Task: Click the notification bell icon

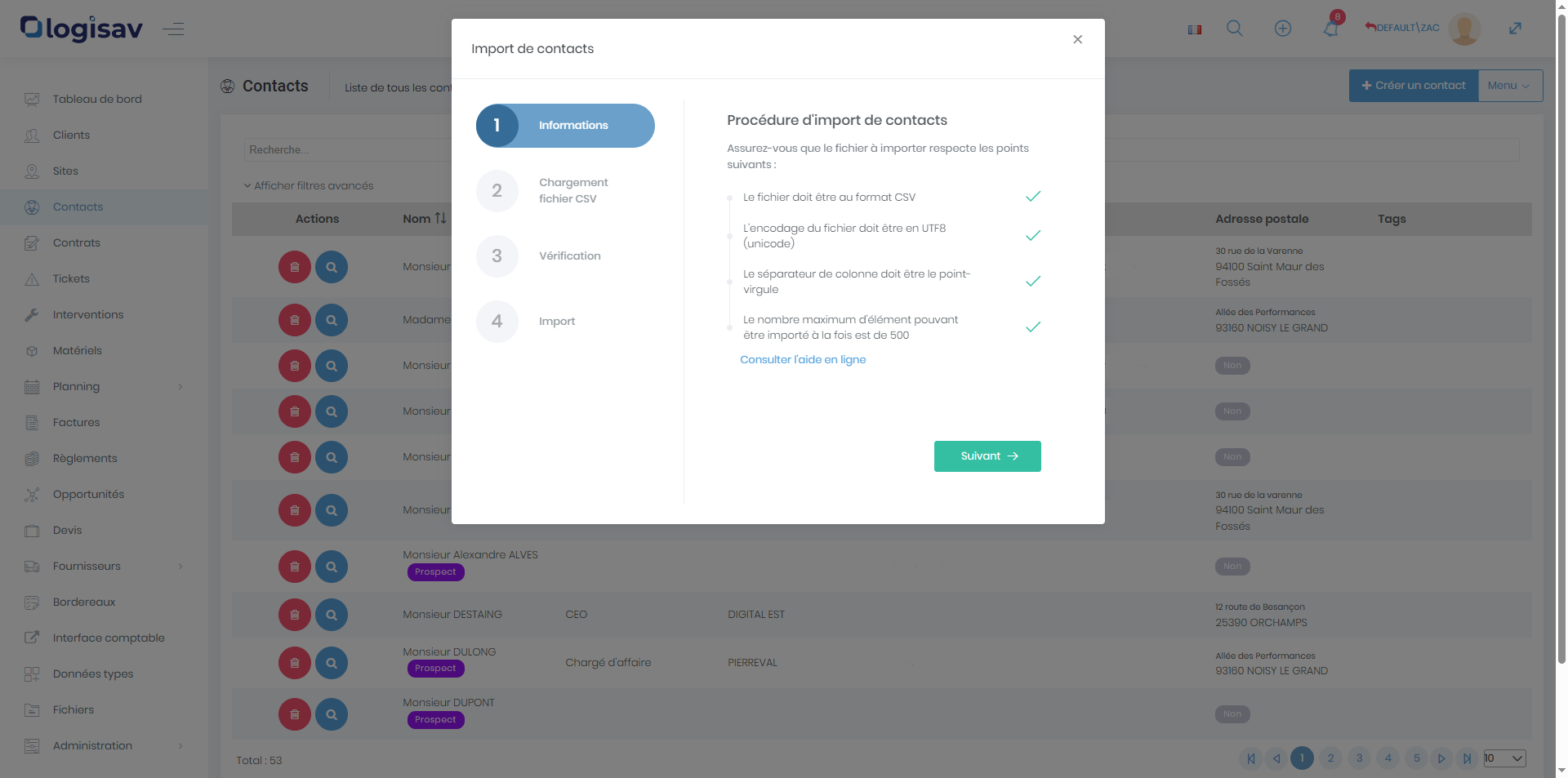Action: pyautogui.click(x=1331, y=29)
